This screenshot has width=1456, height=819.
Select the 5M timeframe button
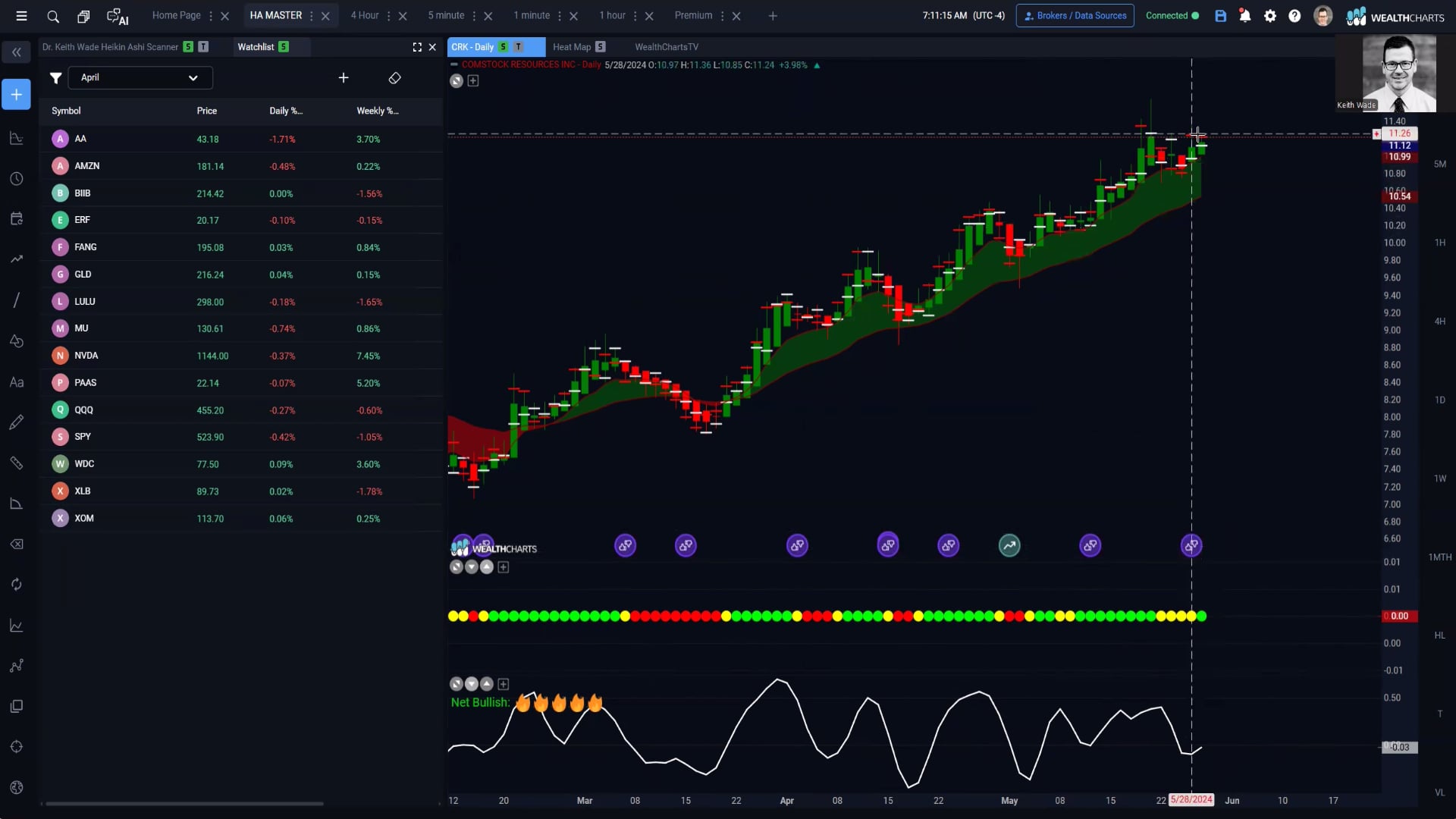(x=1439, y=165)
